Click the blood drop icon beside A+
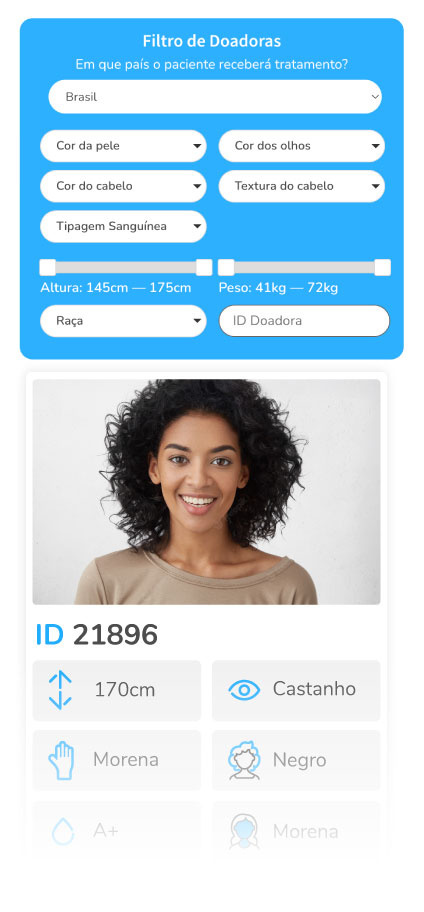This screenshot has width=424, height=912. coord(63,831)
